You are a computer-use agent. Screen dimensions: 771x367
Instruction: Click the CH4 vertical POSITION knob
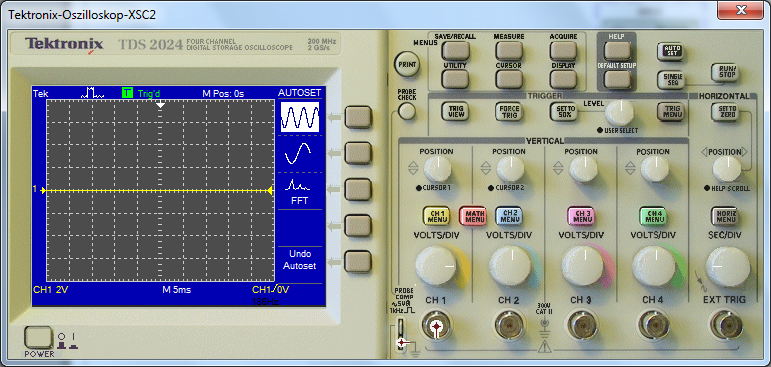tap(654, 168)
